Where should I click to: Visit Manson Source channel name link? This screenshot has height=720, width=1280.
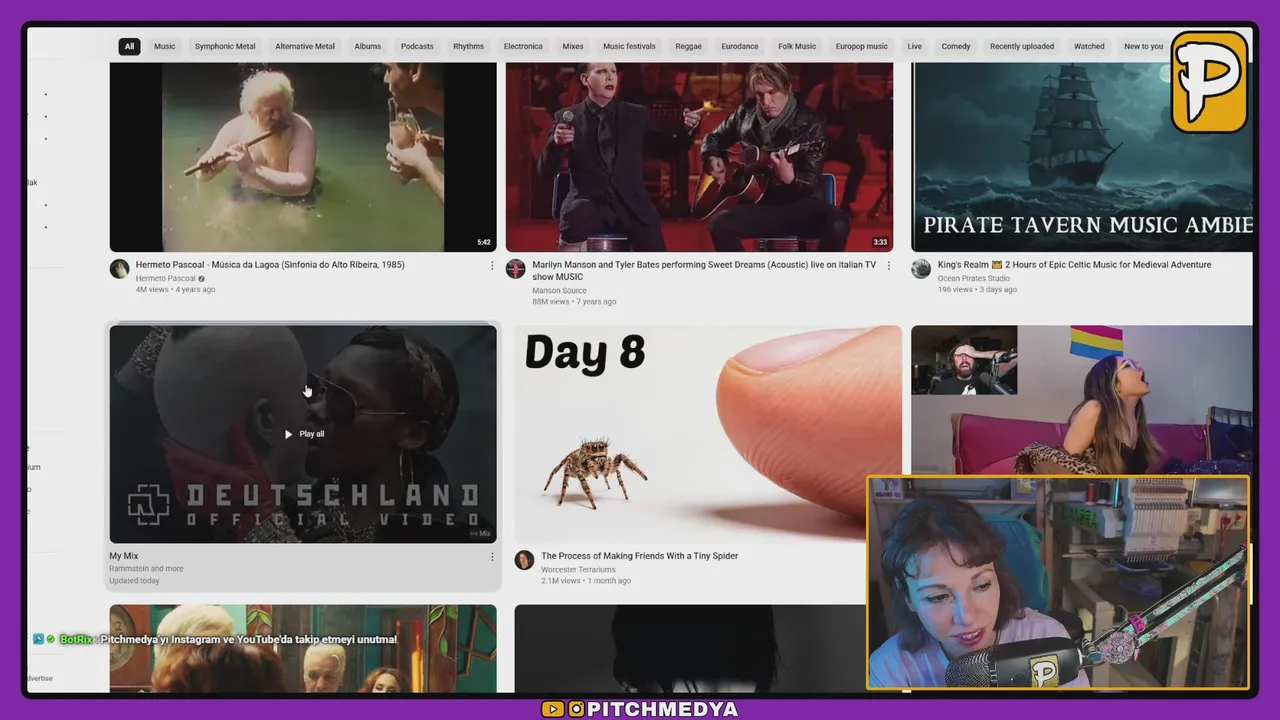[x=559, y=291]
